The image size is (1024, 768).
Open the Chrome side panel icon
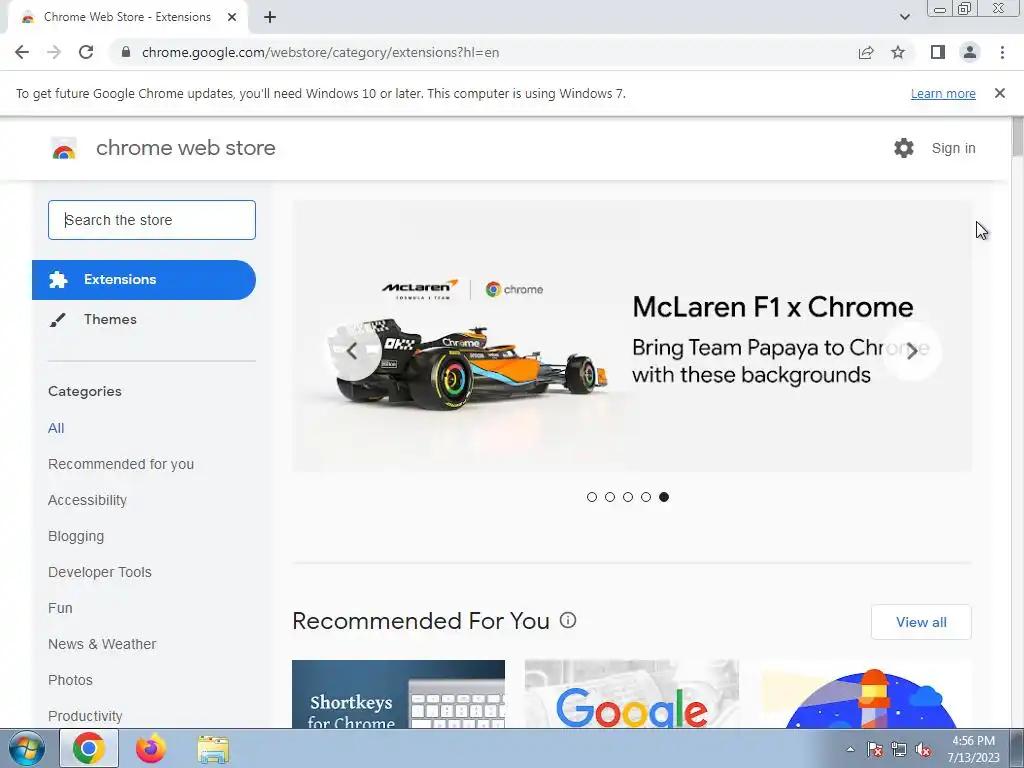(x=938, y=52)
